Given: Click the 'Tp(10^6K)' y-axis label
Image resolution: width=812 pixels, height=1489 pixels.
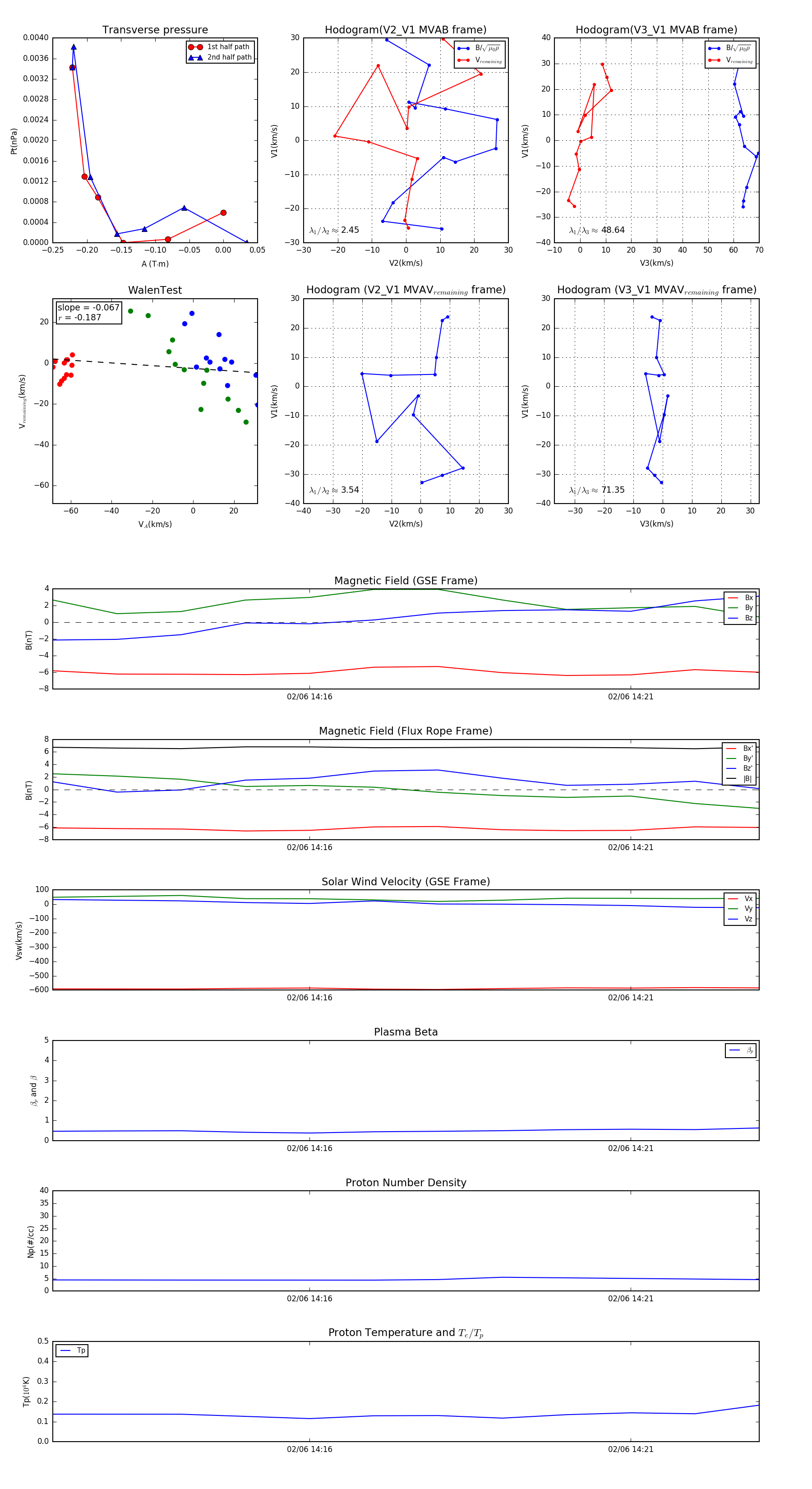Looking at the screenshot, I should [27, 1392].
